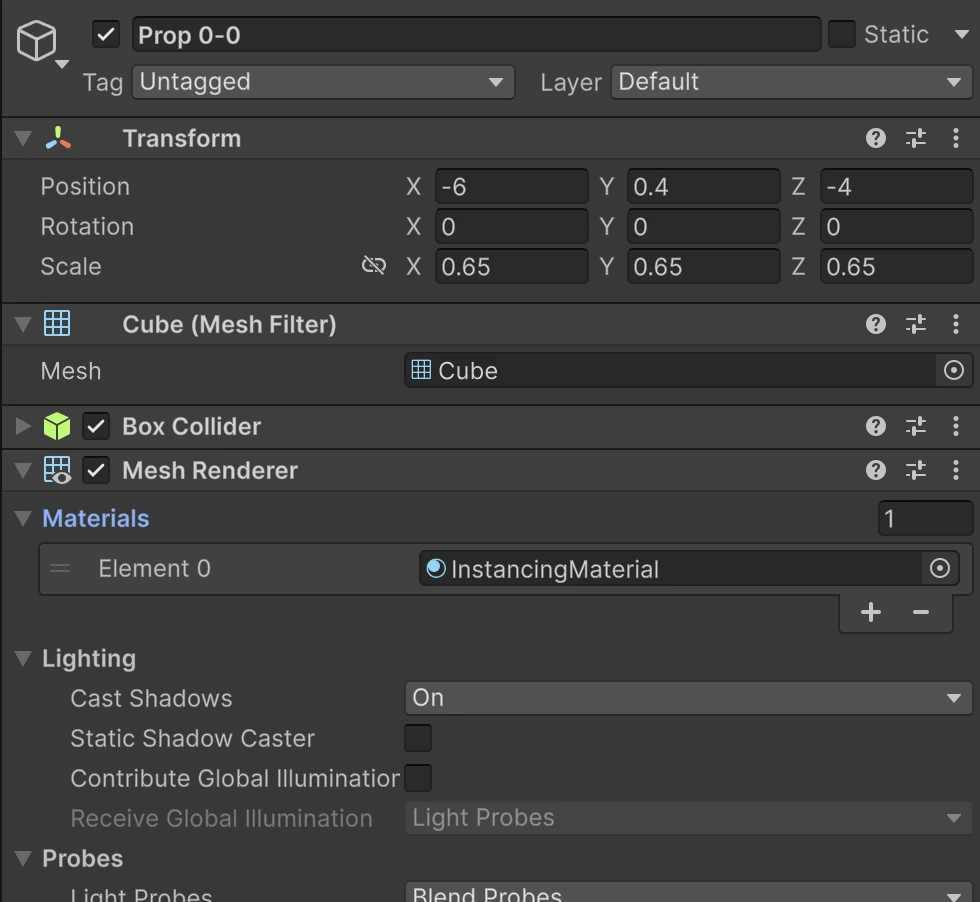Click the Materials array size field

coord(925,518)
